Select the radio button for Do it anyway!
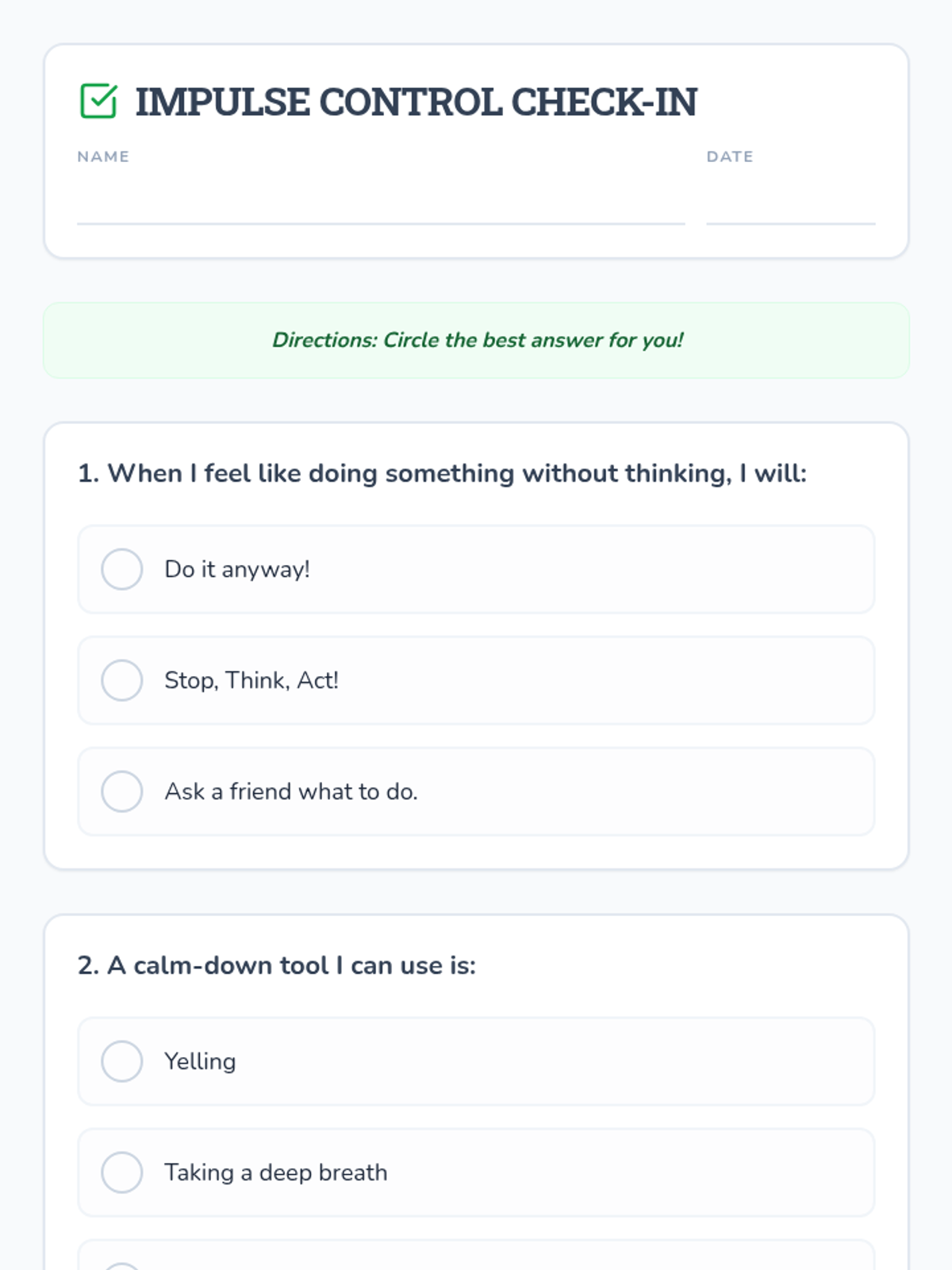 tap(122, 569)
